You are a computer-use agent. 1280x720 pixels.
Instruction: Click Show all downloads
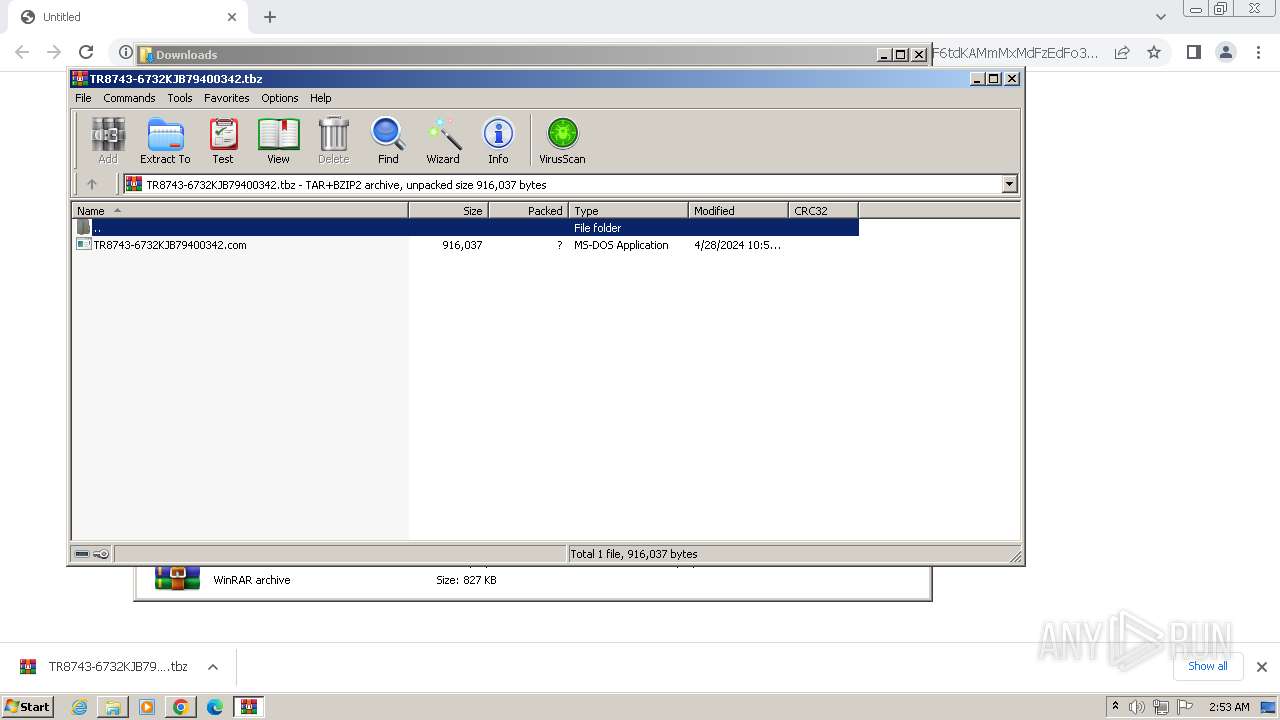[1208, 666]
